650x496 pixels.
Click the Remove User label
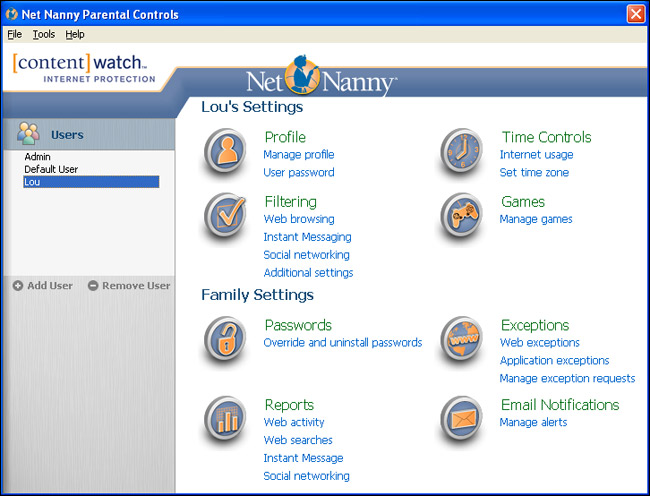click(x=136, y=286)
